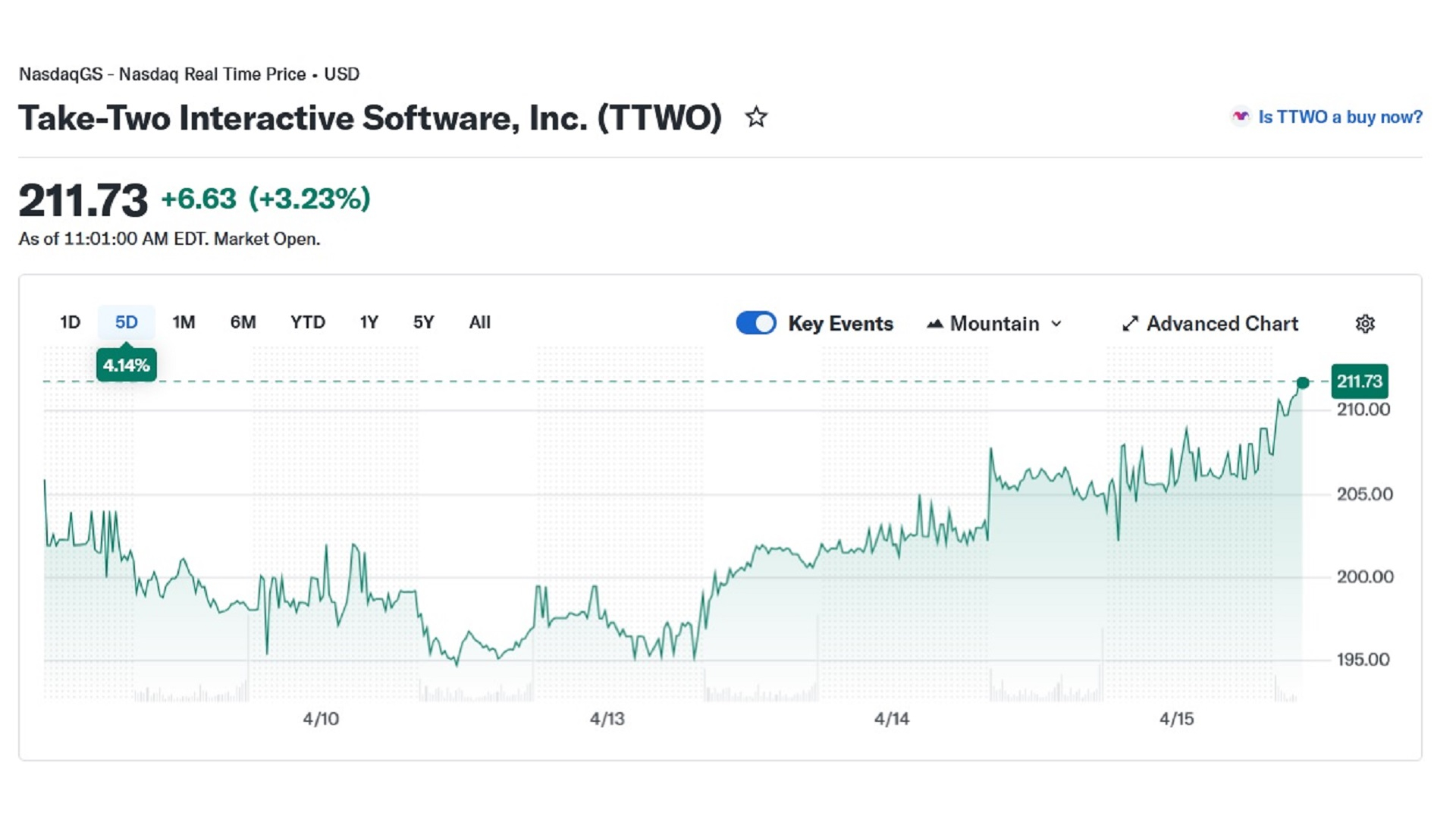Screen dimensions: 1456x819
Task: Click the 4.14% change badge under 5D
Action: pos(126,366)
